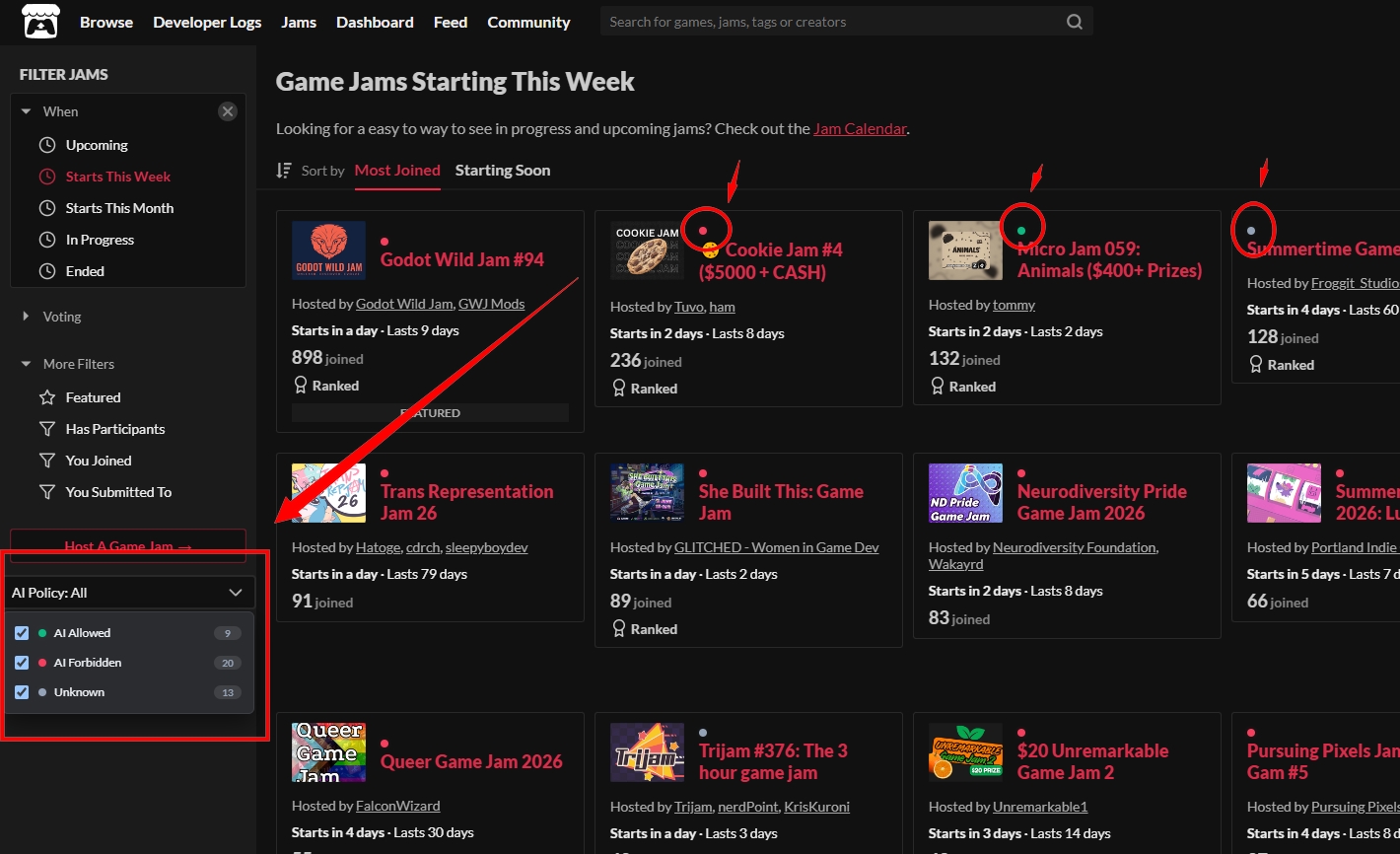
Task: Open the Unremarkable Game Jam thumbnail
Action: [x=965, y=752]
